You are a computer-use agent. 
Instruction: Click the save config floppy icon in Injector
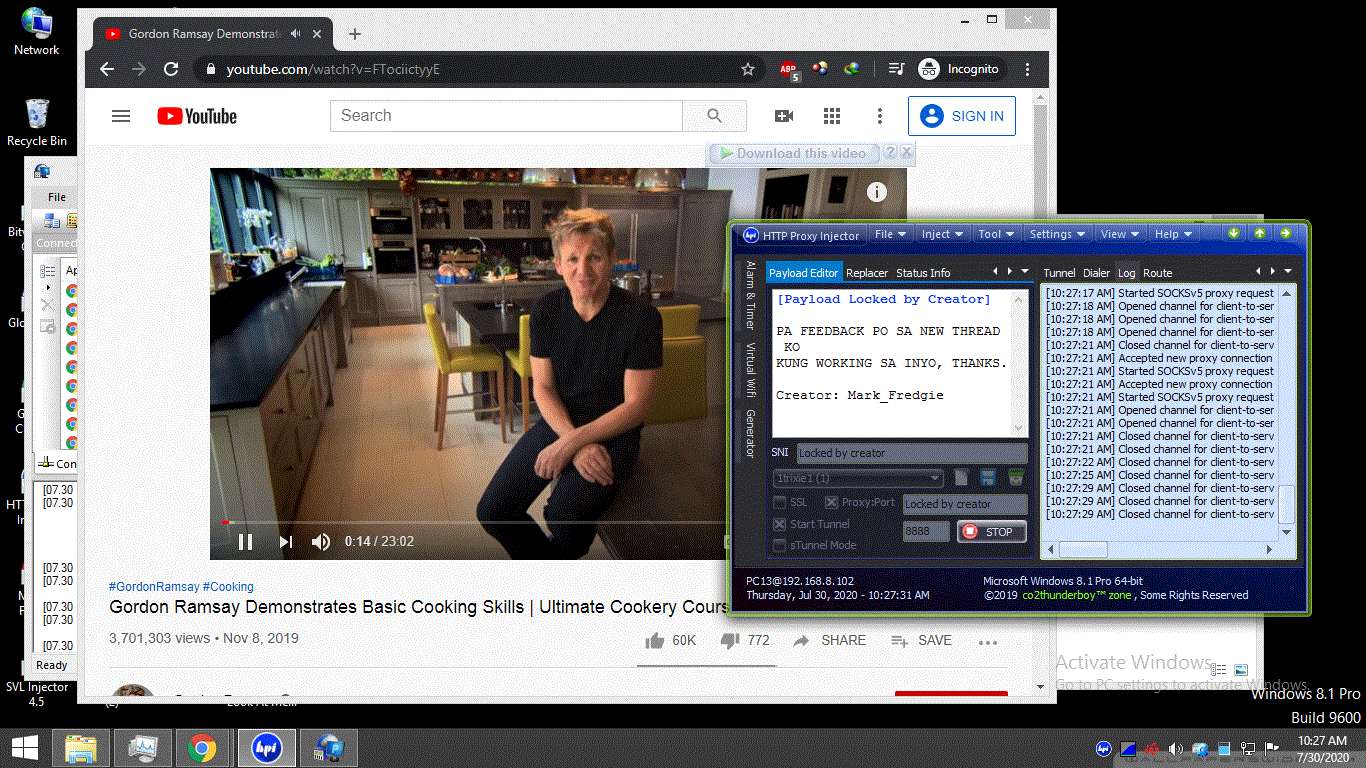[x=988, y=478]
